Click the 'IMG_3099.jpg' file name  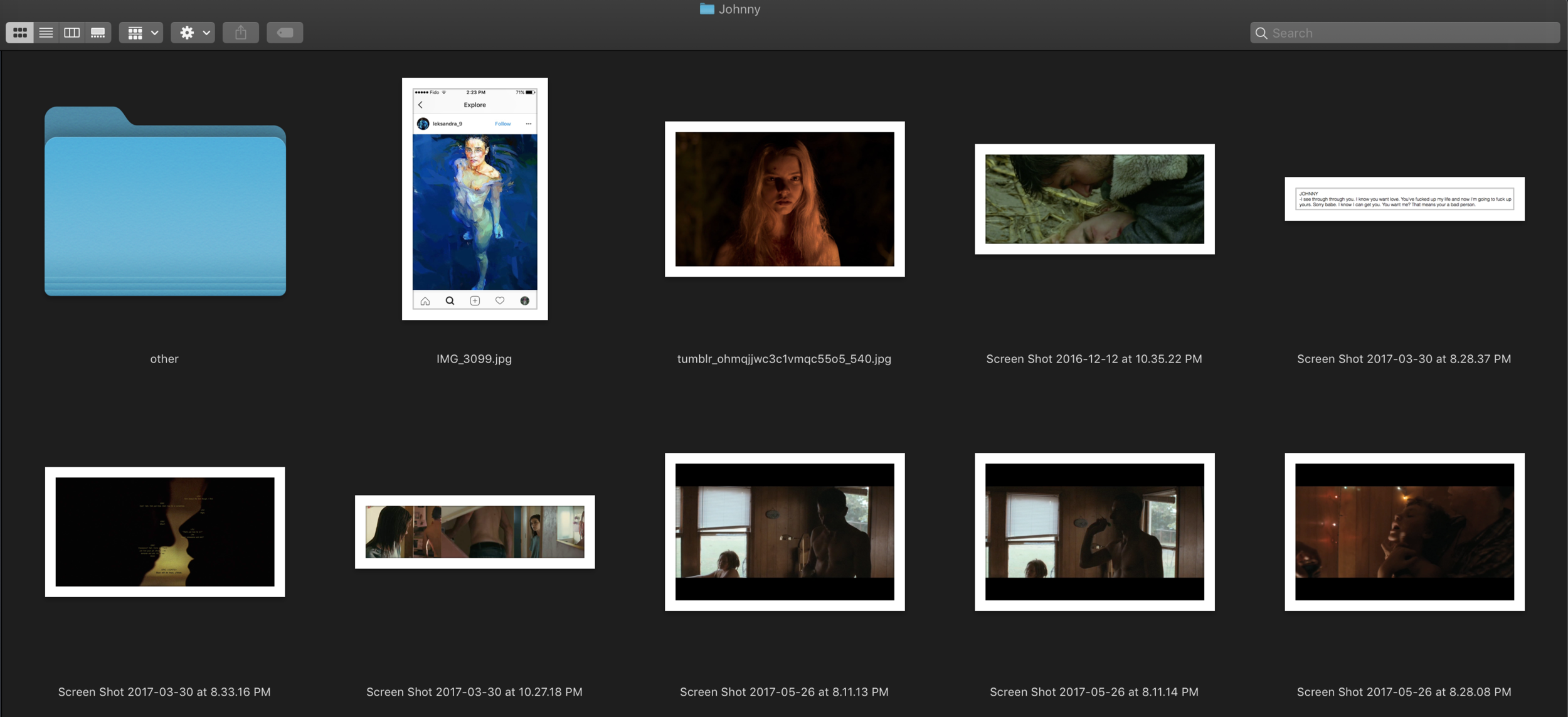474,359
